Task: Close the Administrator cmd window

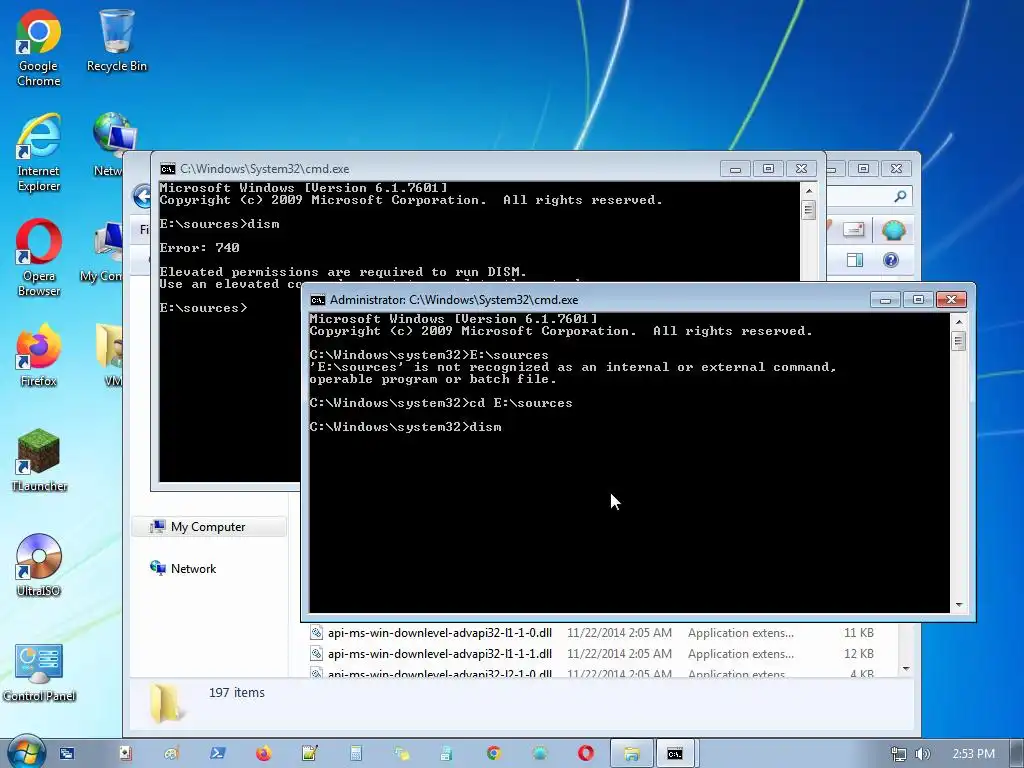Action: click(951, 300)
